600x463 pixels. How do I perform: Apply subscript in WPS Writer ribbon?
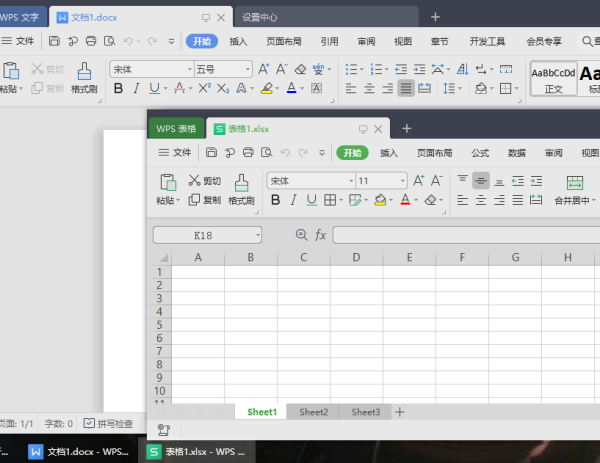click(x=223, y=88)
